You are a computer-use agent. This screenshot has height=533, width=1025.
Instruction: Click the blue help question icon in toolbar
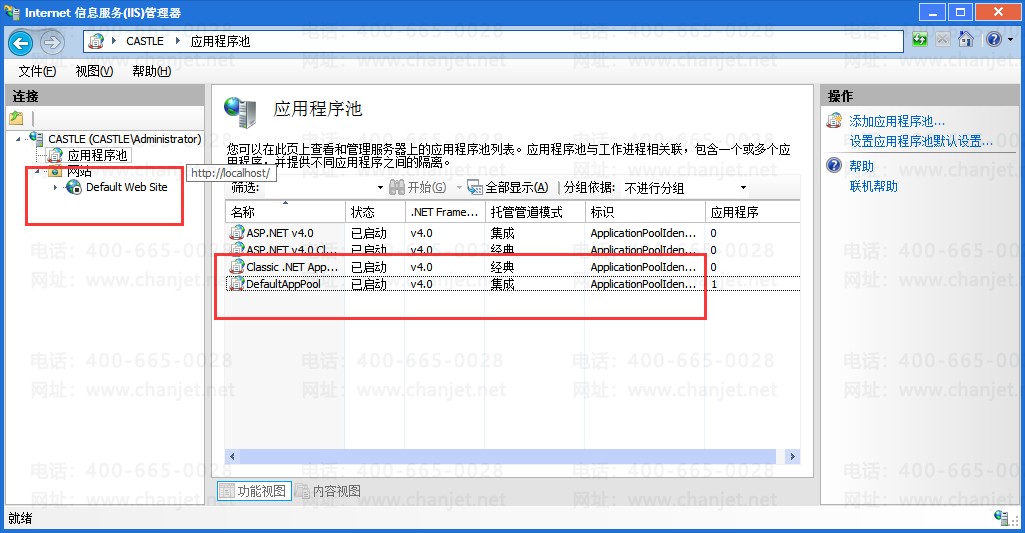[x=994, y=40]
